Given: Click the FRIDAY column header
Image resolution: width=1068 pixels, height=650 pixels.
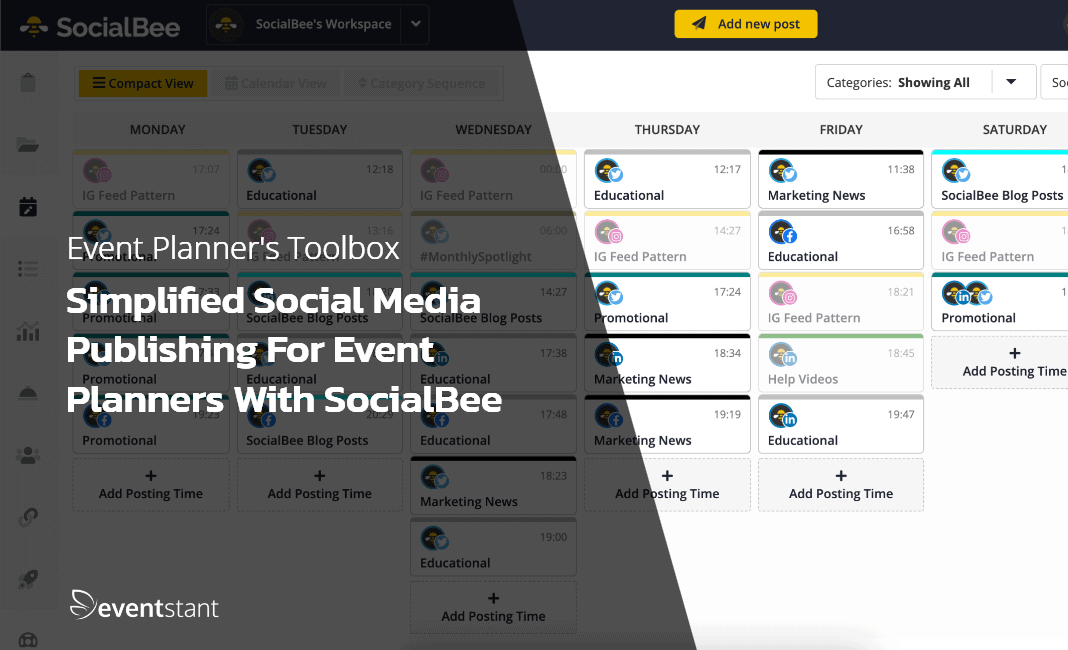Looking at the screenshot, I should tap(841, 129).
